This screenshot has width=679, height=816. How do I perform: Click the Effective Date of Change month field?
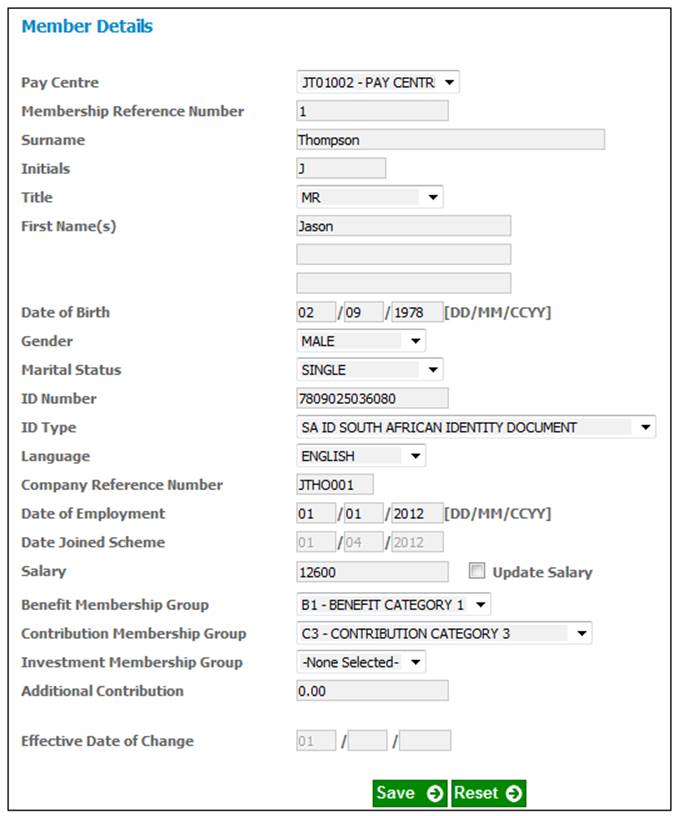pos(367,741)
